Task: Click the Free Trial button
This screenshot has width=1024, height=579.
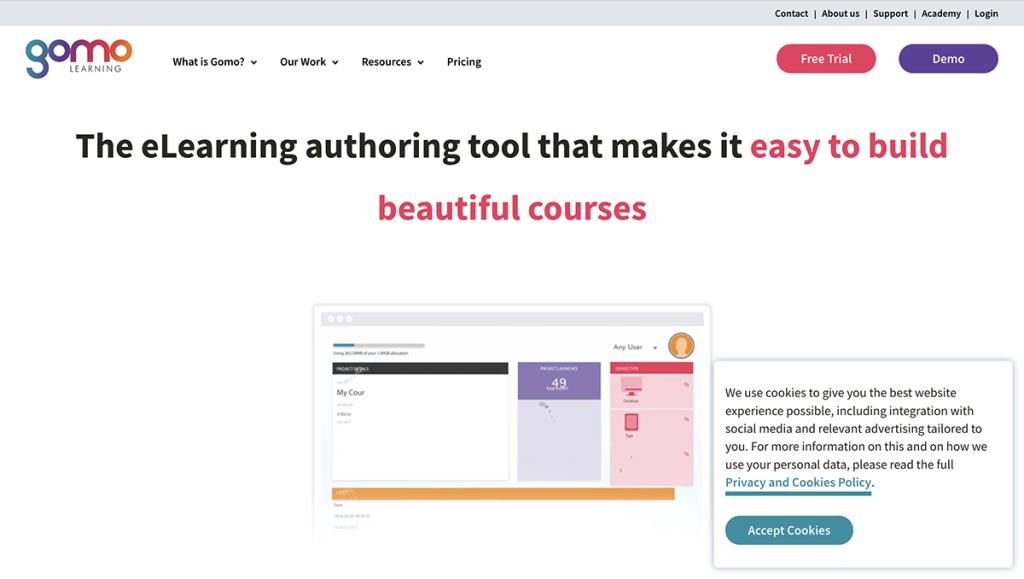Action: [x=826, y=58]
